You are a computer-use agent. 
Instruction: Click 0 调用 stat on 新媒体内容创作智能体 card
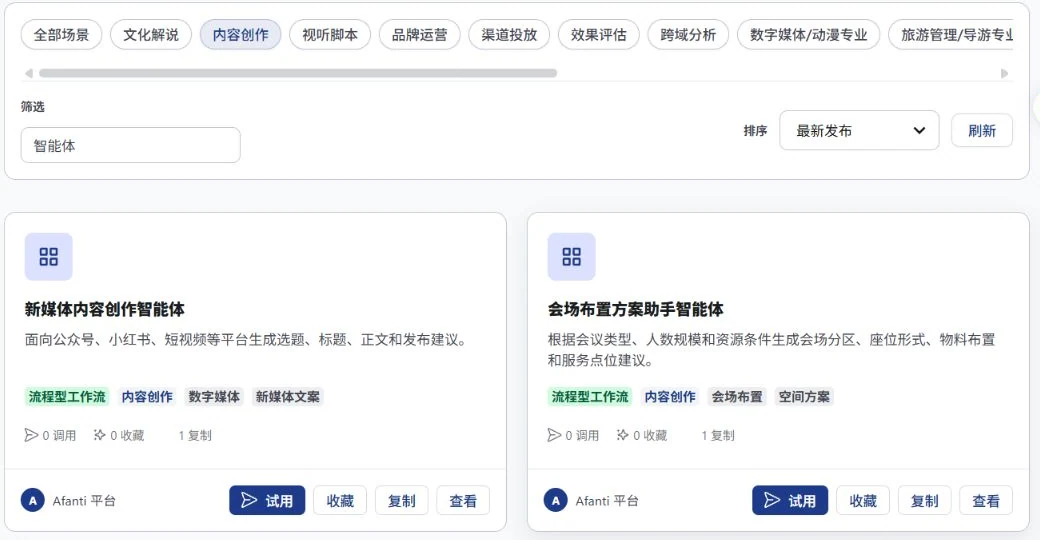point(50,435)
